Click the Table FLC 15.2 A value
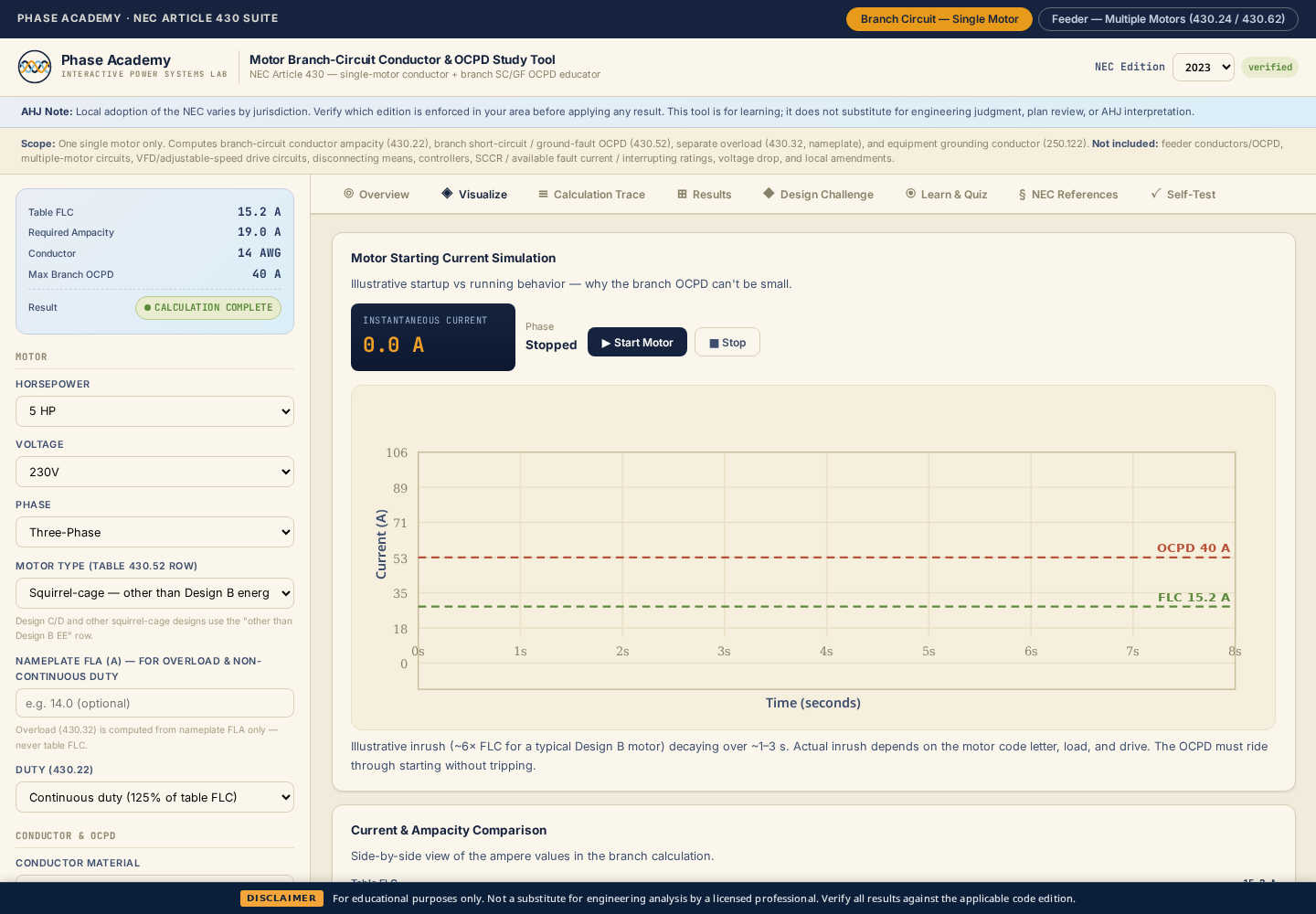 click(x=260, y=212)
